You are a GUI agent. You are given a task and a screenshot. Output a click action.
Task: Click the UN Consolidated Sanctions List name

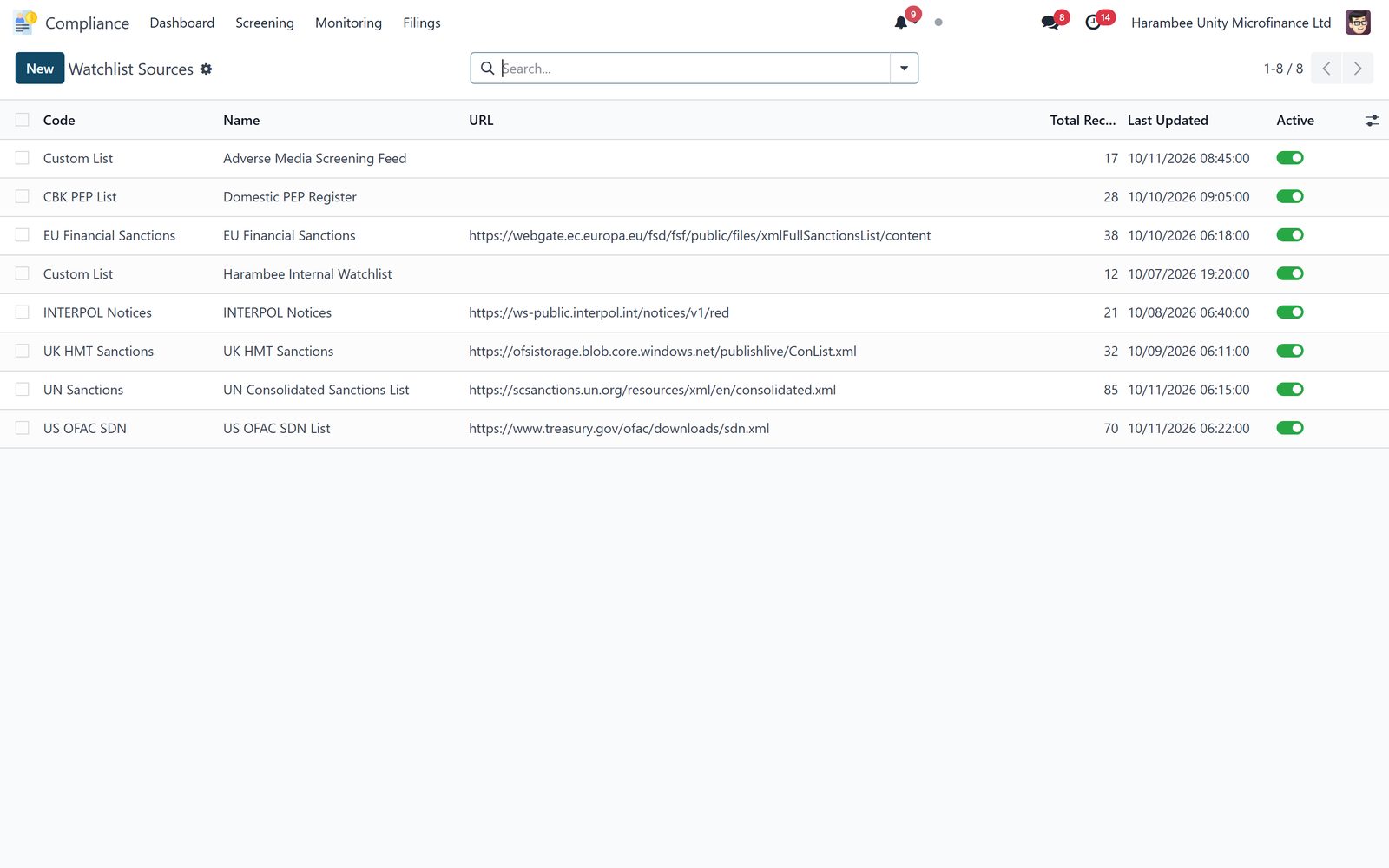(x=316, y=390)
